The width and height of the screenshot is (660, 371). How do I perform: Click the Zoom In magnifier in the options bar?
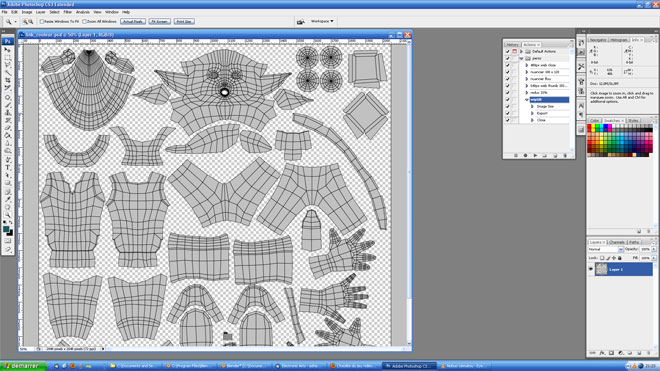(x=25, y=21)
